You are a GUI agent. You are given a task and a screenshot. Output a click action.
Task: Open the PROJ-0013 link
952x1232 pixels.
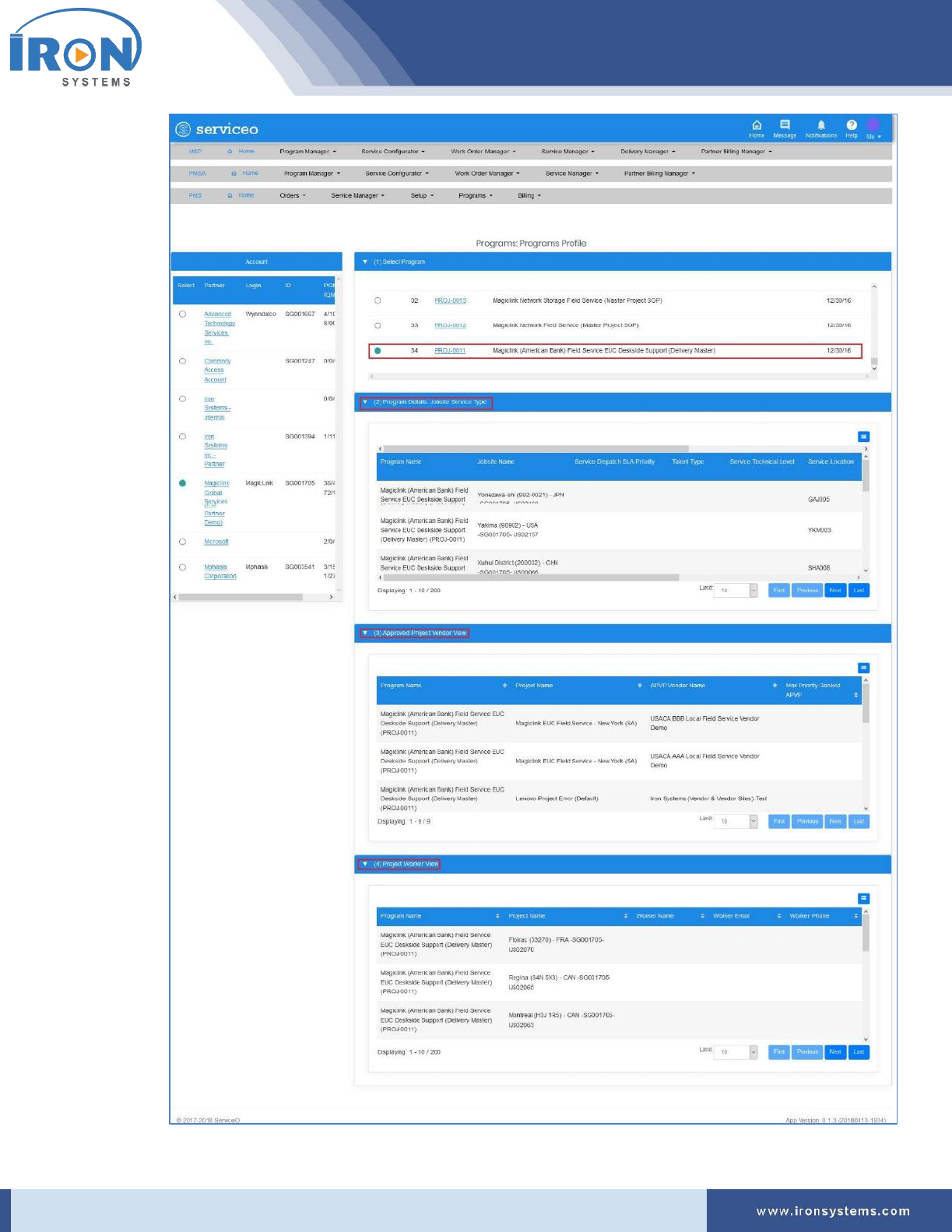coord(450,300)
